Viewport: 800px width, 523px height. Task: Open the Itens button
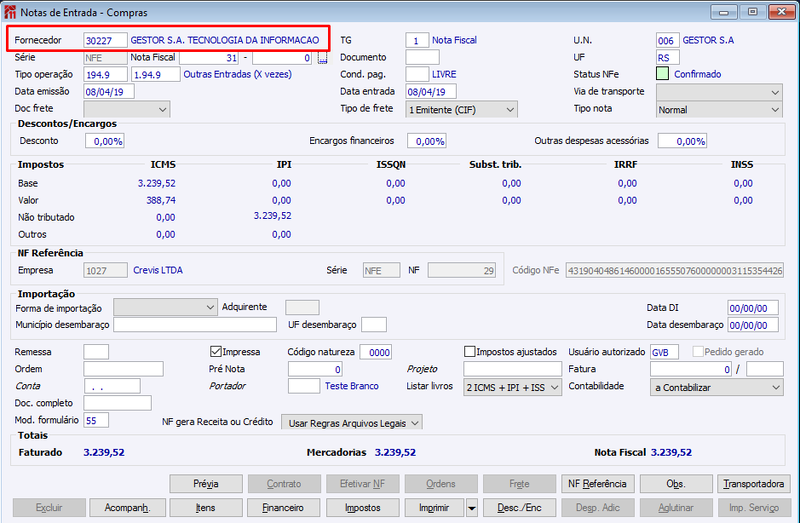(x=206, y=508)
